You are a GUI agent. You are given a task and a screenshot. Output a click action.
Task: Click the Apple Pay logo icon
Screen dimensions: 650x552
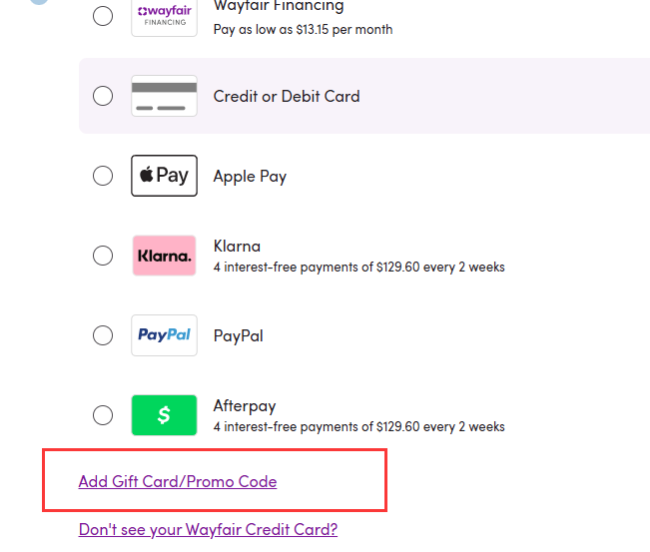coord(164,176)
